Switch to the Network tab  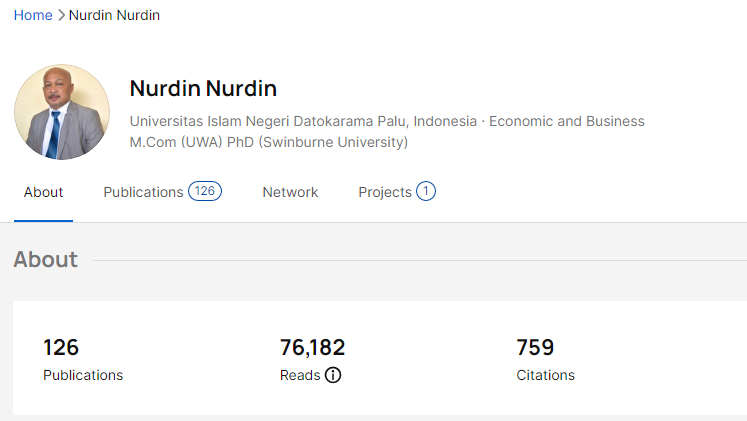point(290,192)
